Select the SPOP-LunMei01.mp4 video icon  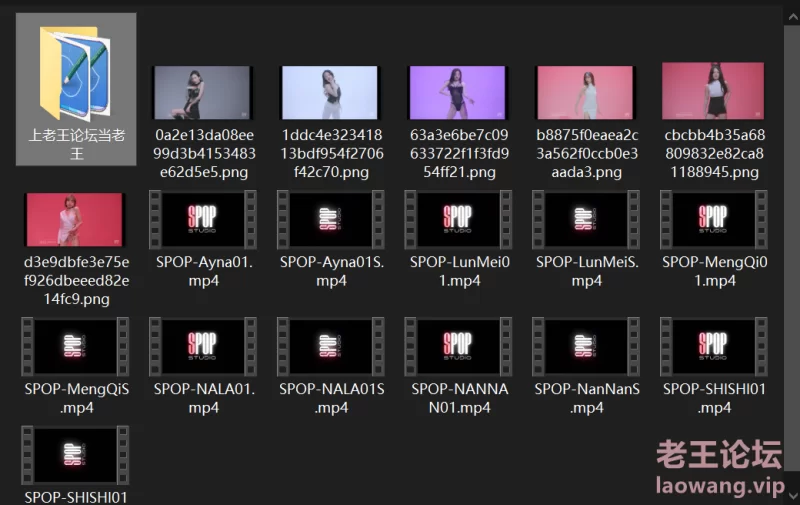click(458, 219)
